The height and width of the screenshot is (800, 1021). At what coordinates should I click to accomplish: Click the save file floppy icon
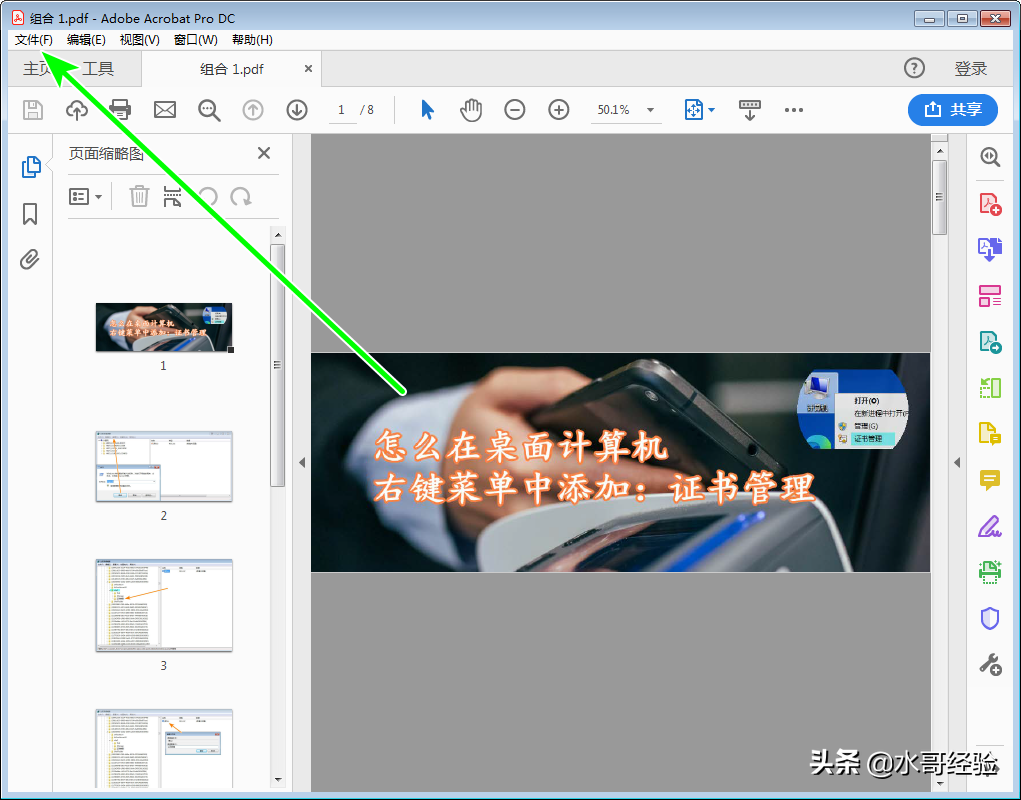pyautogui.click(x=33, y=110)
